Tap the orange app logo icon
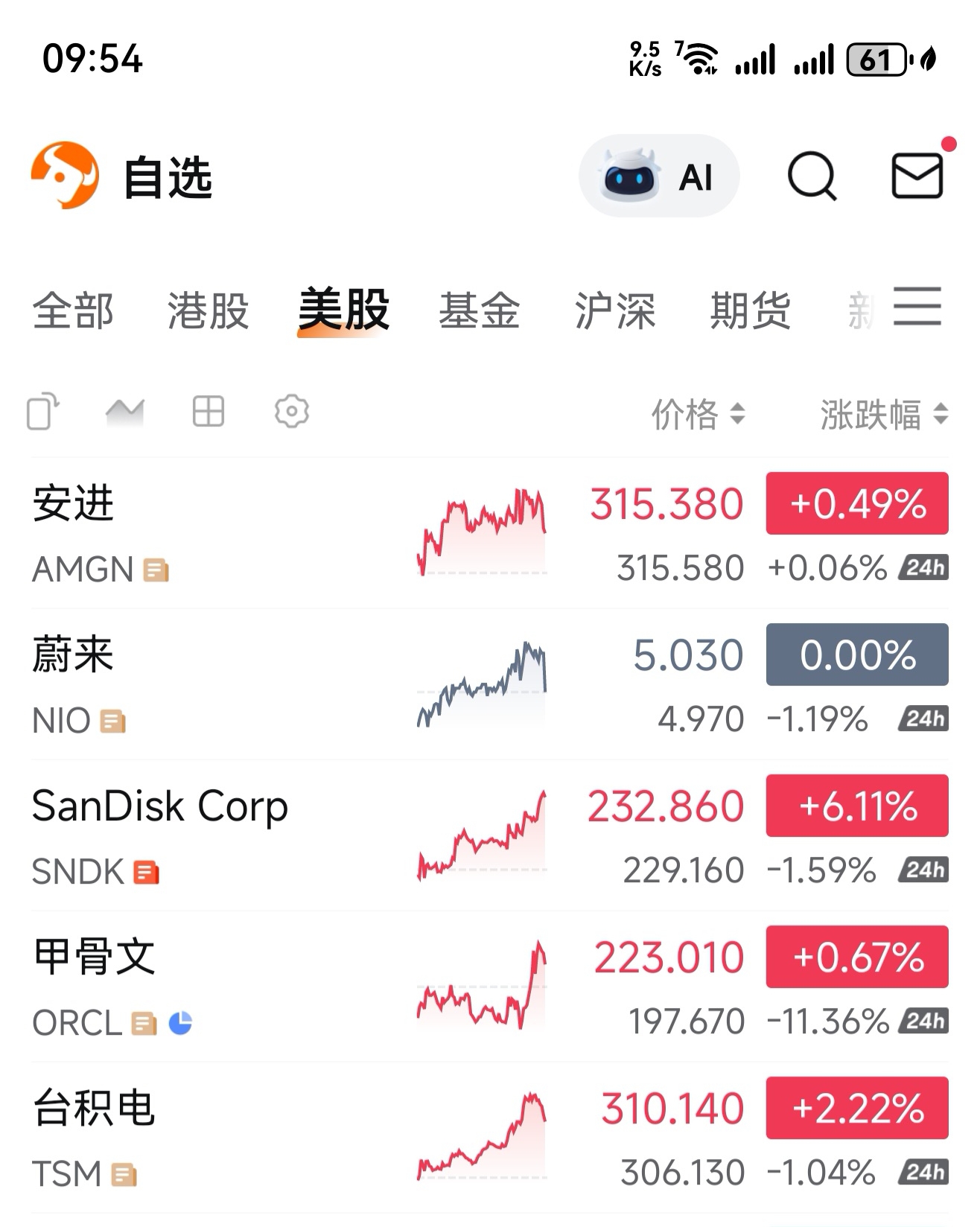The image size is (980, 1227). [65, 176]
